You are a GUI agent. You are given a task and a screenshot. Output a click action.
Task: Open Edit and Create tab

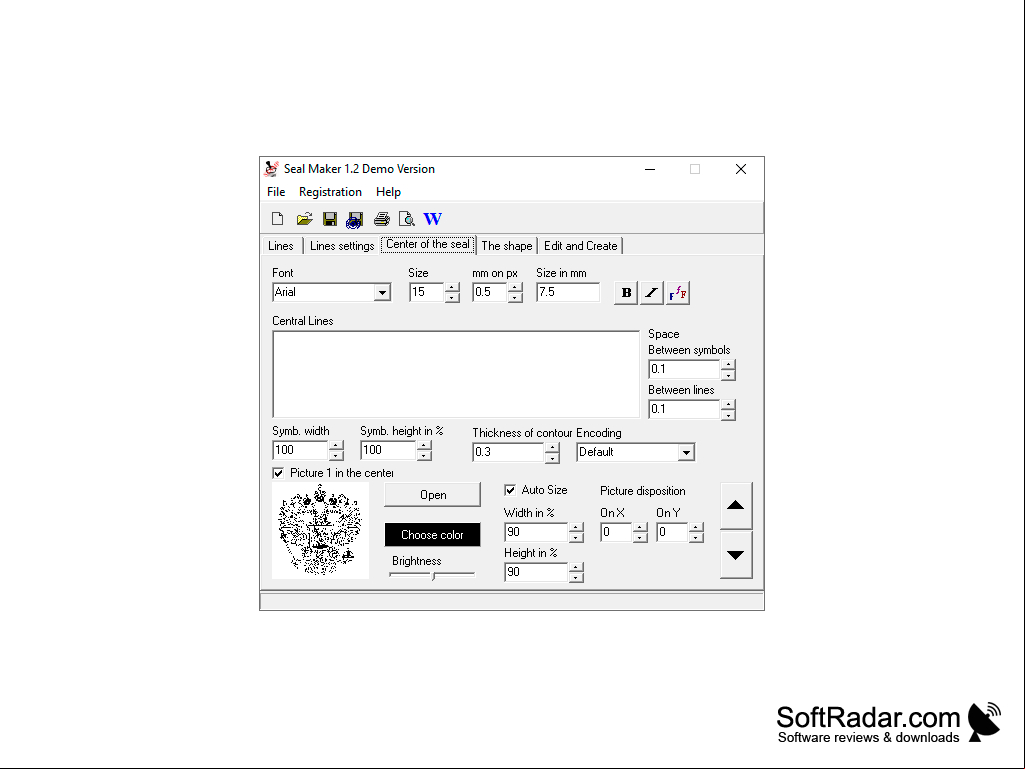[580, 246]
